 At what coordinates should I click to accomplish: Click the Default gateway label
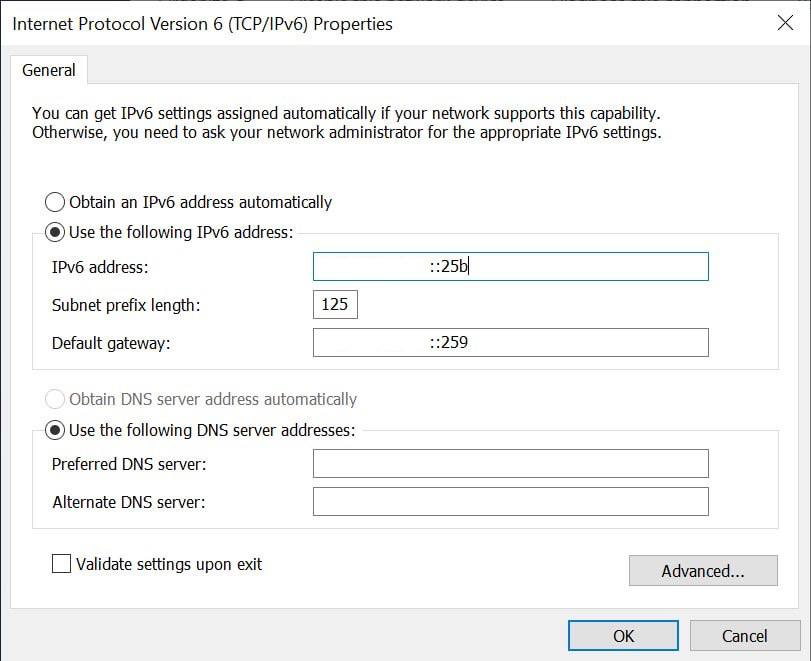(x=111, y=343)
